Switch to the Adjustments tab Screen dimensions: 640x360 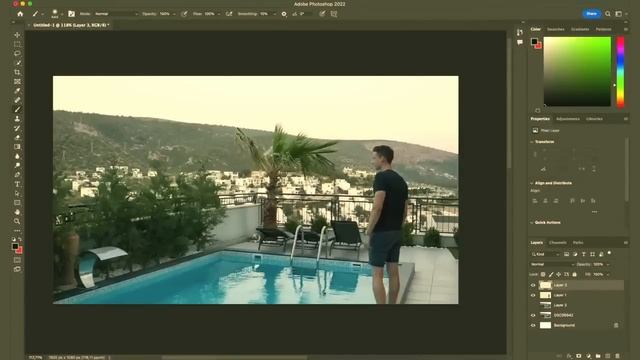(x=568, y=119)
